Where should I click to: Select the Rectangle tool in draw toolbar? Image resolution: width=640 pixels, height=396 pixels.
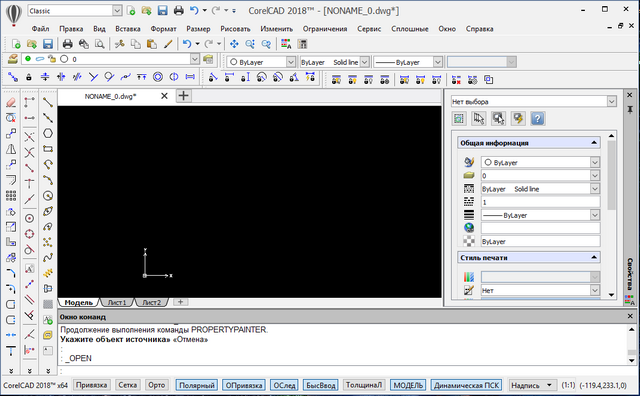coord(48,149)
